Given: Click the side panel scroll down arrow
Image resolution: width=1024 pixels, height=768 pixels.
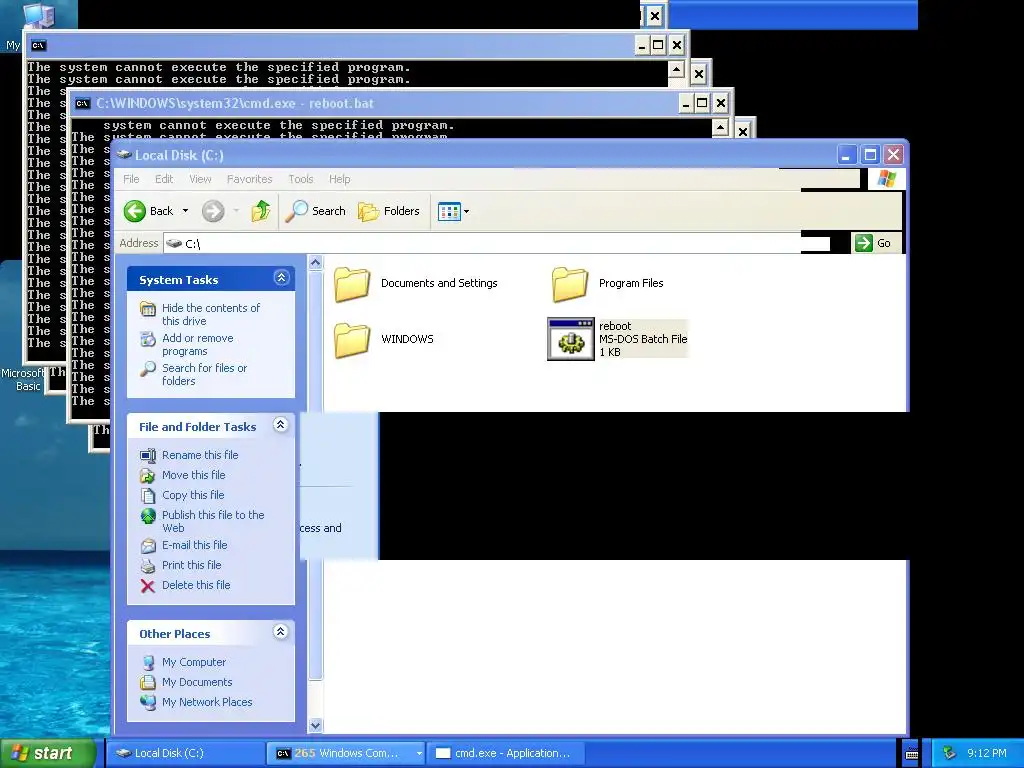Looking at the screenshot, I should click(315, 725).
